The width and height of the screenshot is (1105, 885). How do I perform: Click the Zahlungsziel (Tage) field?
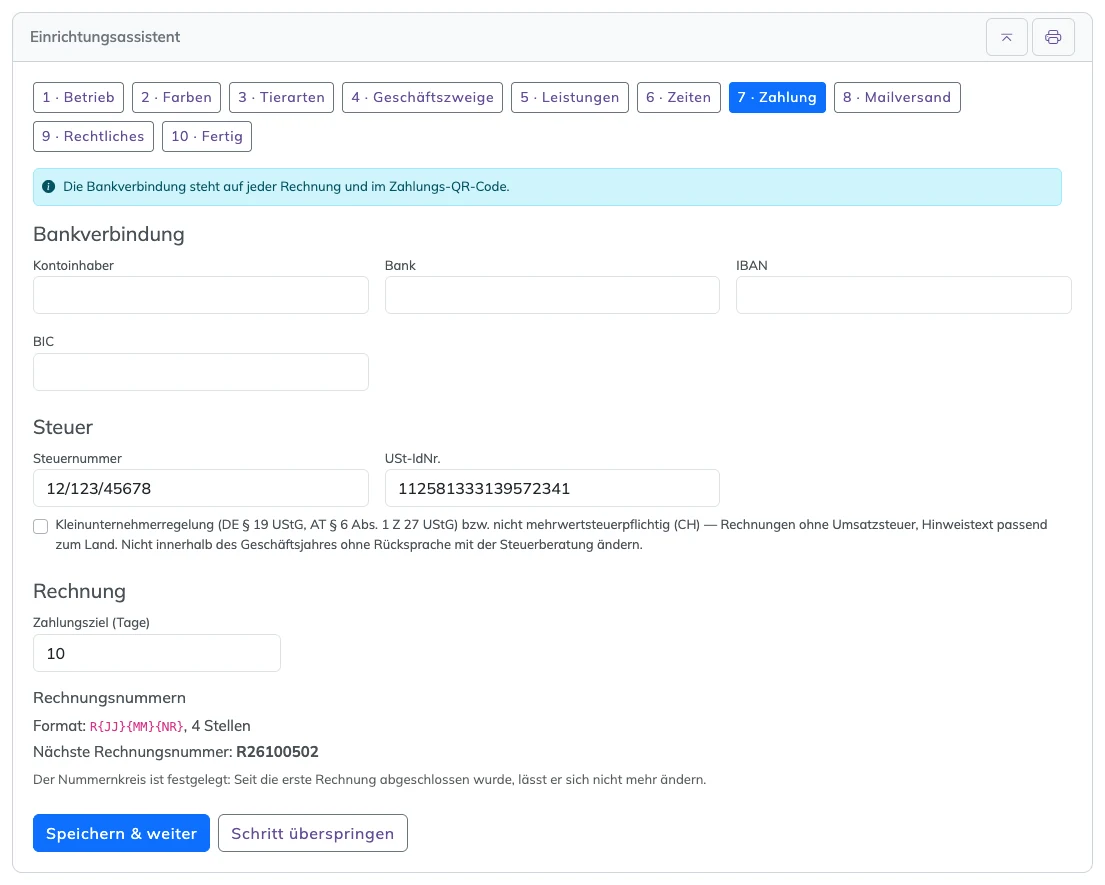[x=156, y=653]
